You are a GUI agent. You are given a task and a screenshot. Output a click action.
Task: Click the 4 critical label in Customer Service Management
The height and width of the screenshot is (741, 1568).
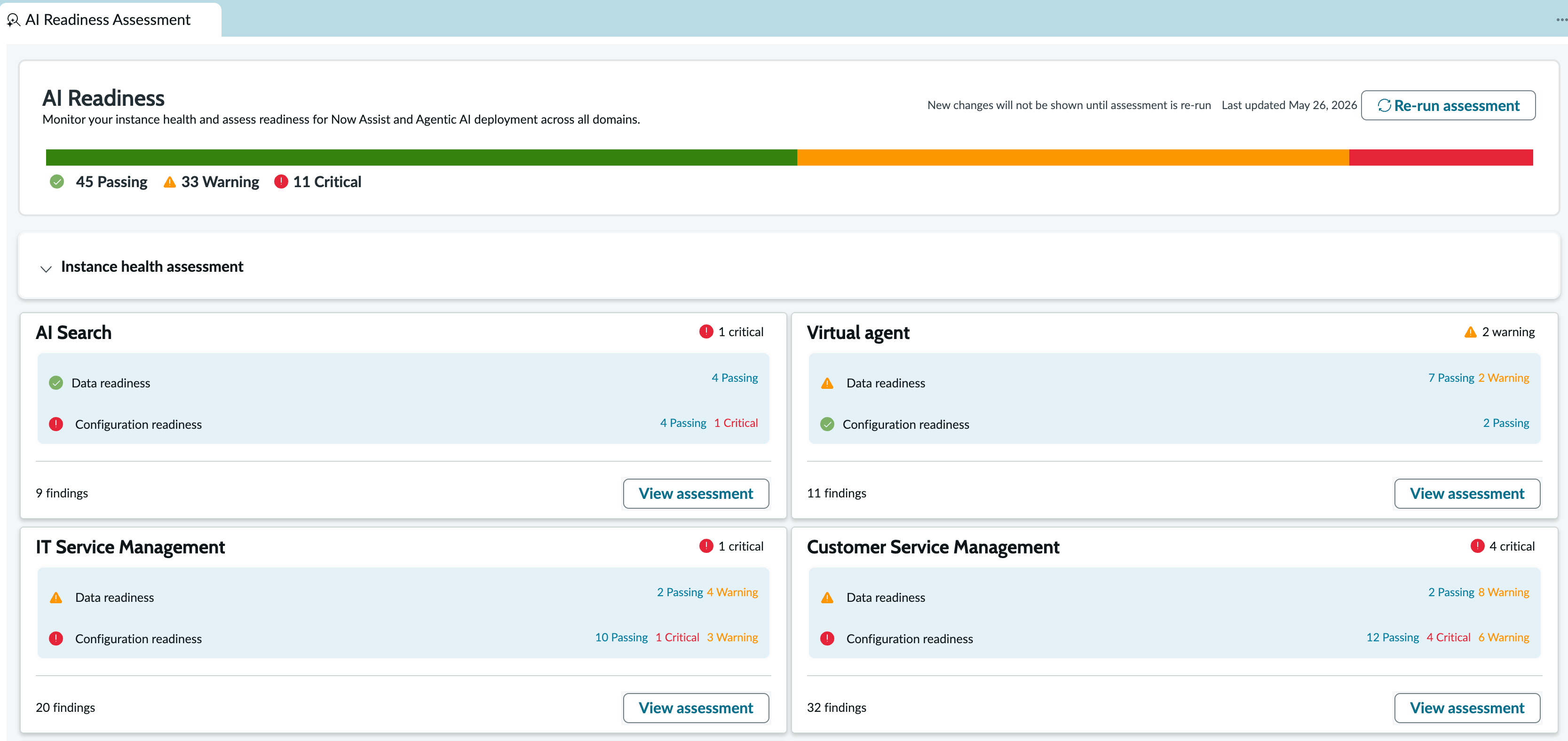point(1512,546)
